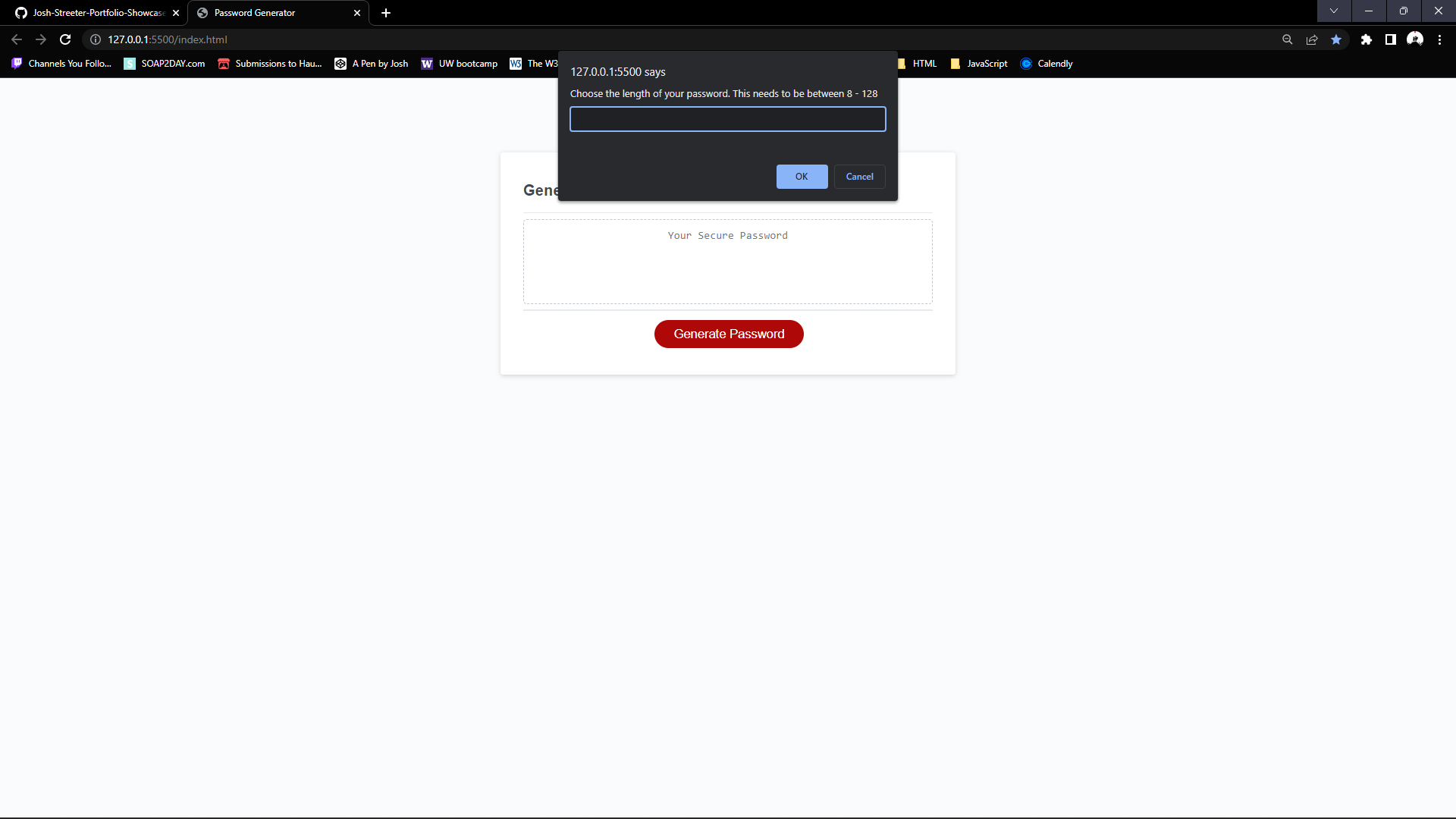Click the side panel icon
This screenshot has height=819, width=1456.
coord(1392,39)
